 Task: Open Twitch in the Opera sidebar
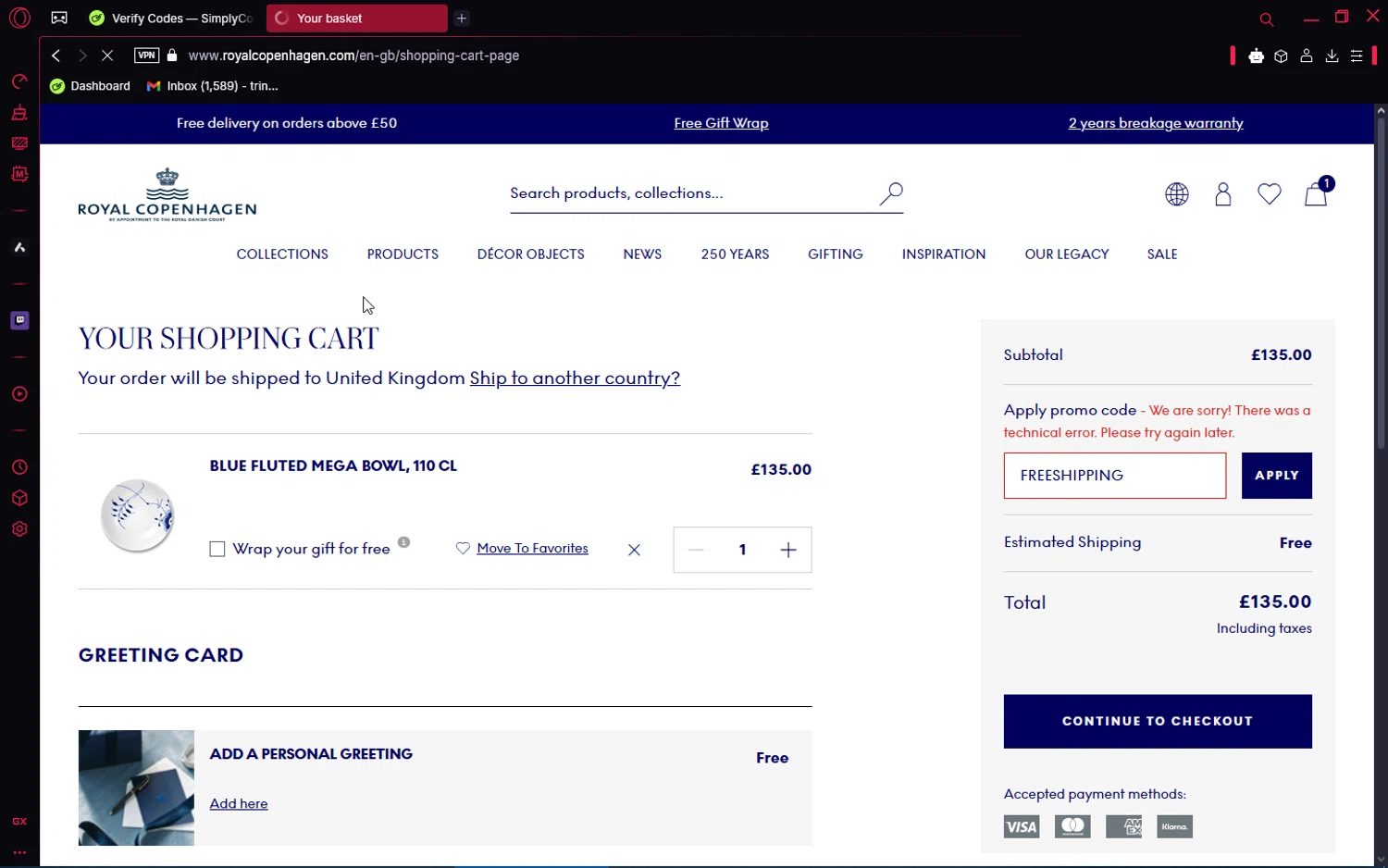point(19,320)
